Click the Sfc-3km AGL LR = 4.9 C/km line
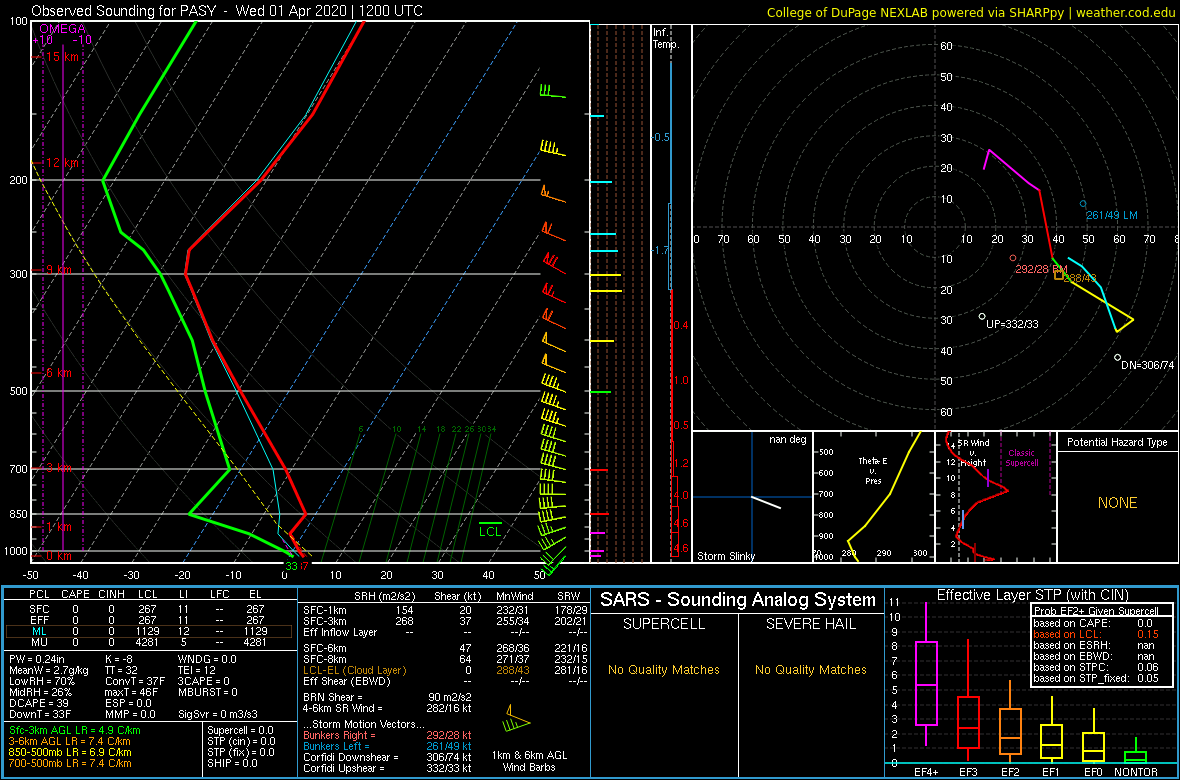 [74, 731]
